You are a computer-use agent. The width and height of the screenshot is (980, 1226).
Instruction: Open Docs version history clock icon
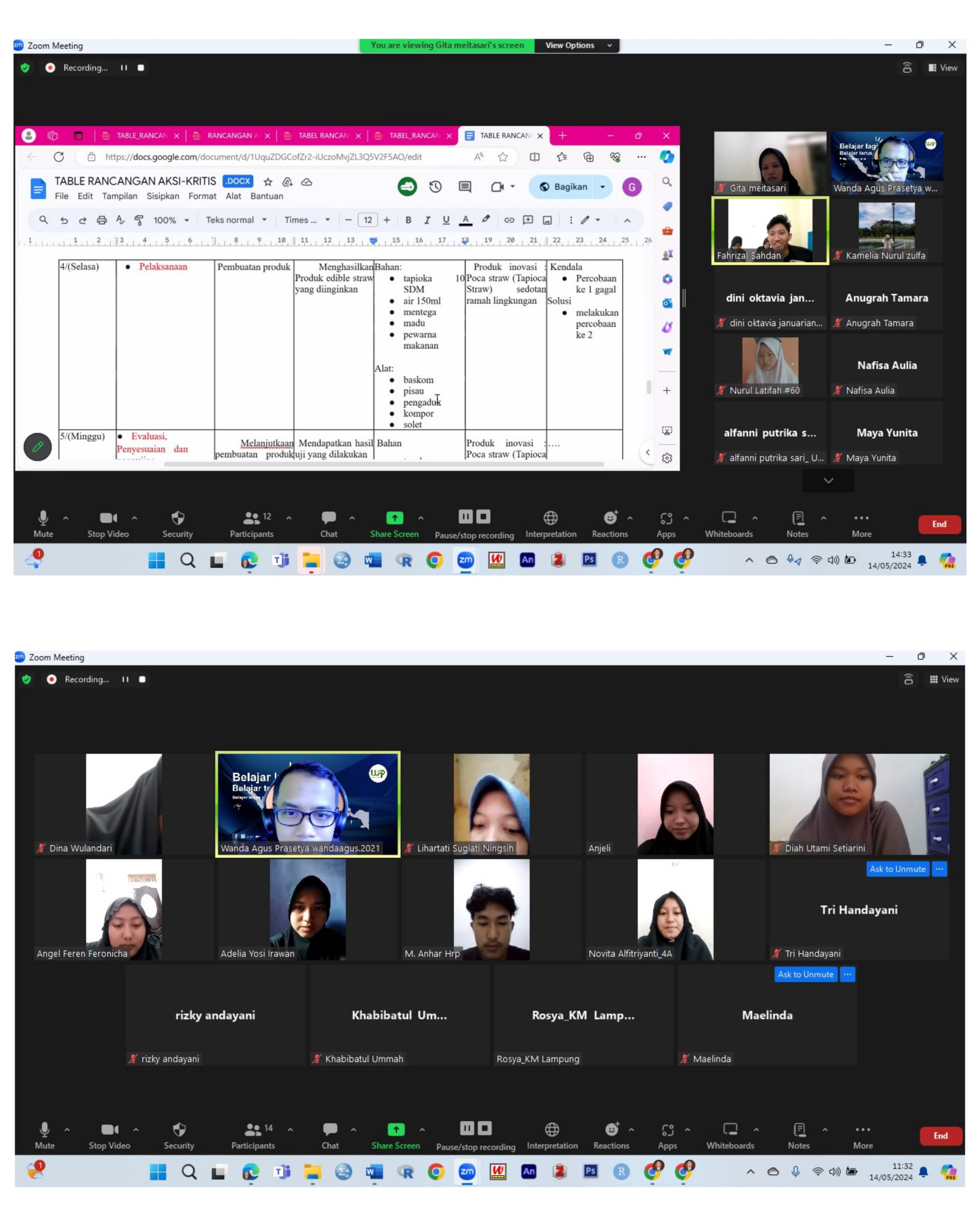(436, 186)
